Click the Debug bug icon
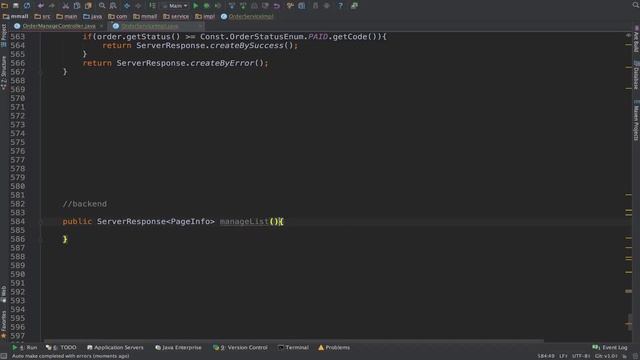 pos(207,6)
